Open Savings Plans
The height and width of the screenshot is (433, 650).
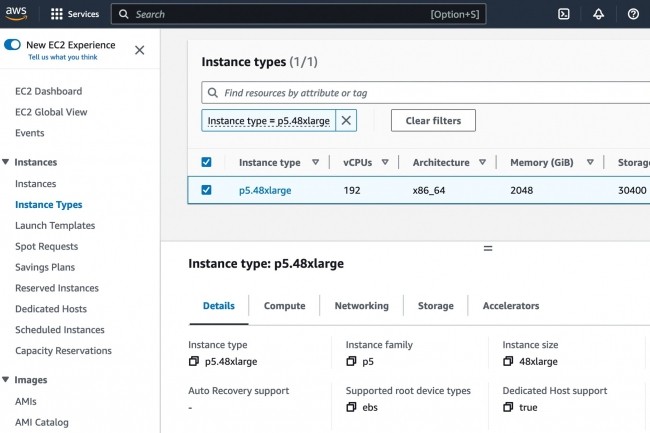click(x=45, y=267)
